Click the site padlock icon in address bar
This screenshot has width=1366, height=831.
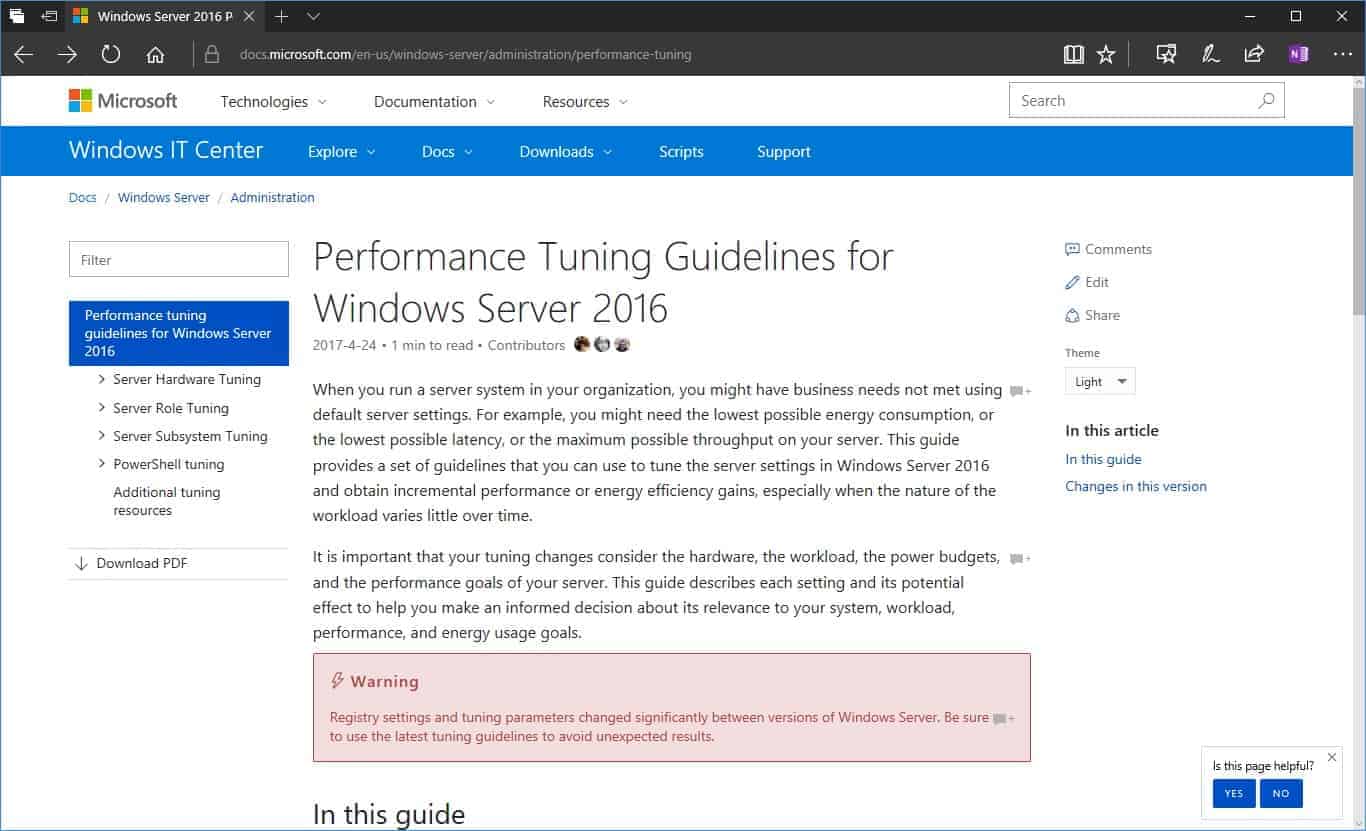pos(211,55)
